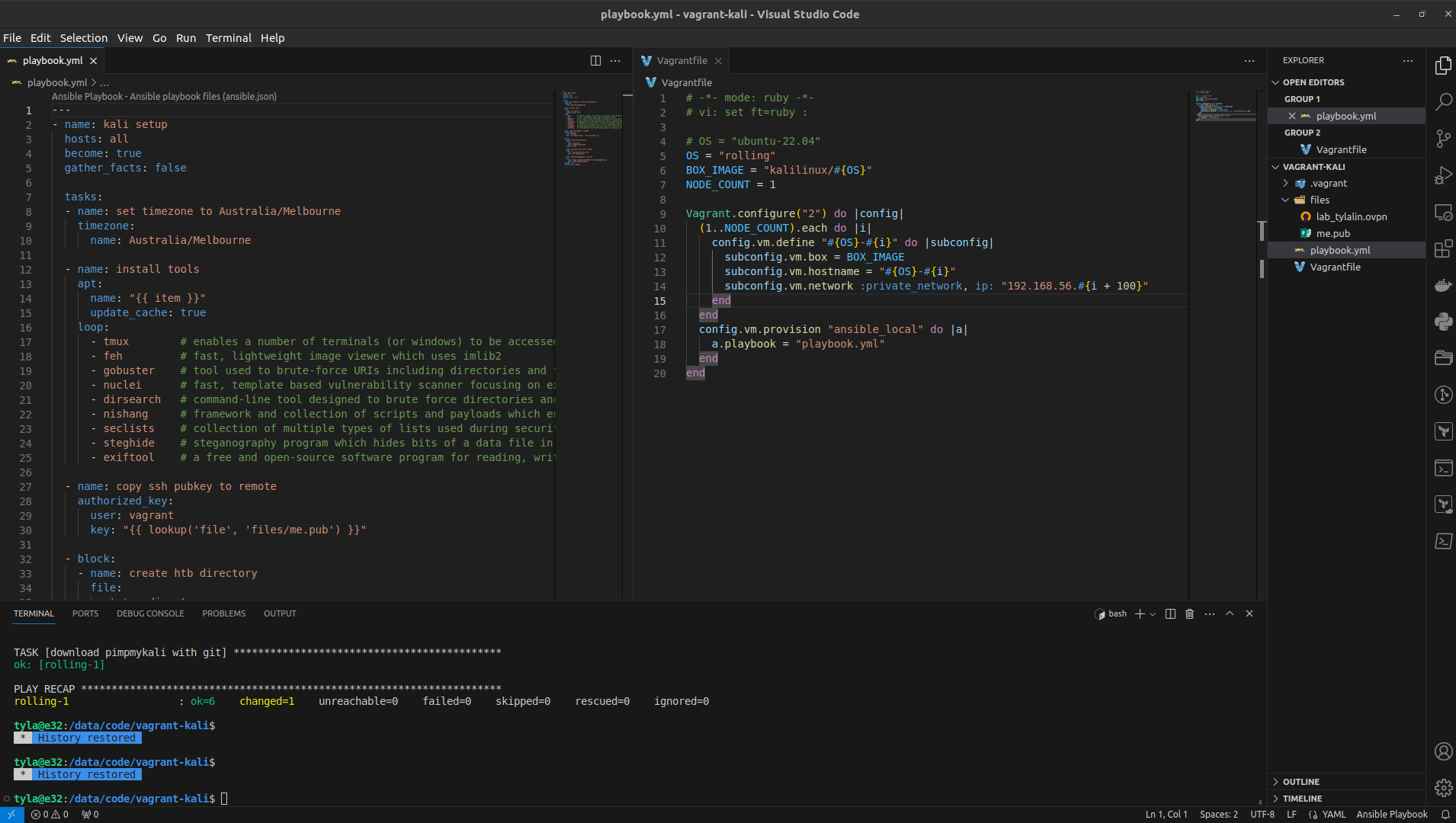Open Run and Debug view
Viewport: 1456px width, 823px height.
[x=1443, y=175]
